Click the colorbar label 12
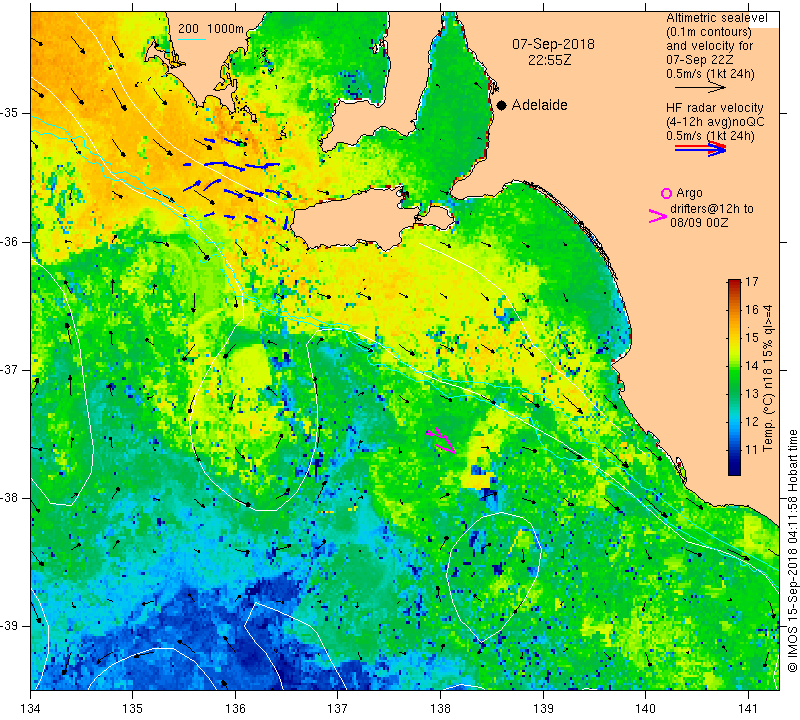 [752, 421]
